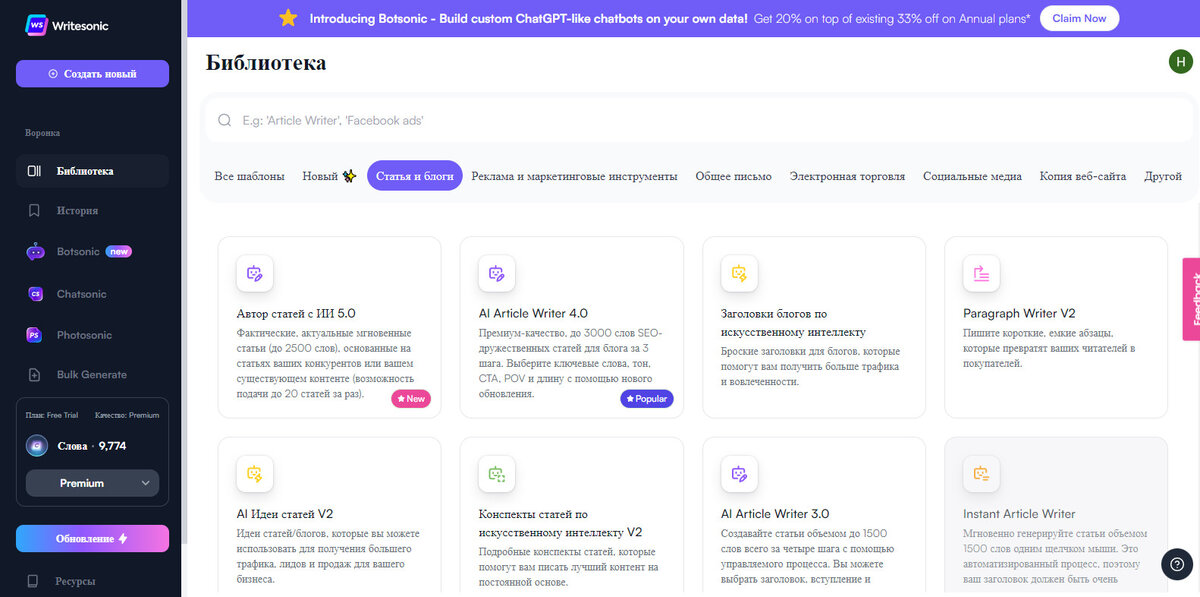This screenshot has width=1200, height=597.
Task: Click the Конспекты статей по искусственному интеллекту V2 title
Action: [x=560, y=523]
